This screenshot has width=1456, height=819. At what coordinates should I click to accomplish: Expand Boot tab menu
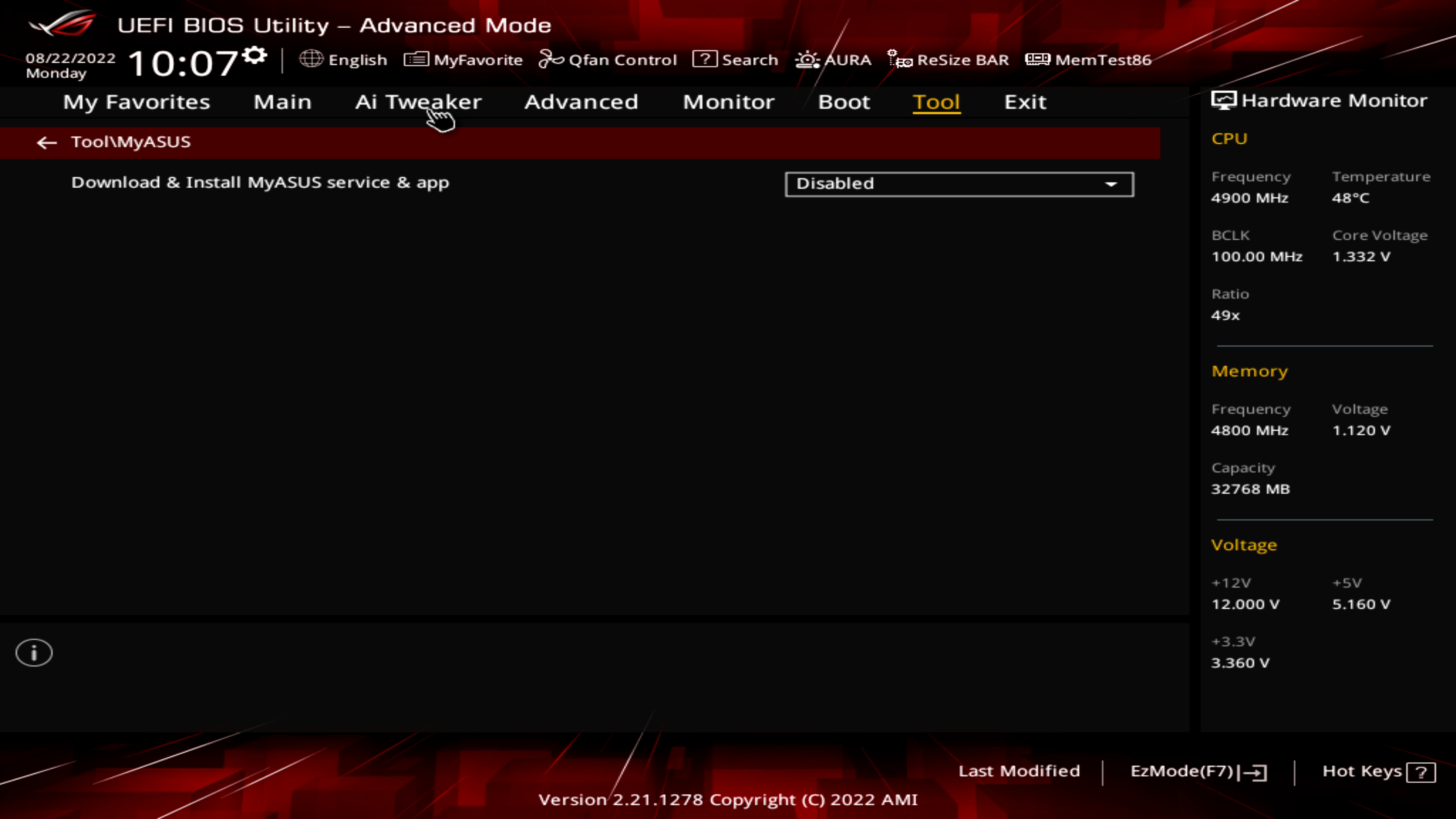844,101
